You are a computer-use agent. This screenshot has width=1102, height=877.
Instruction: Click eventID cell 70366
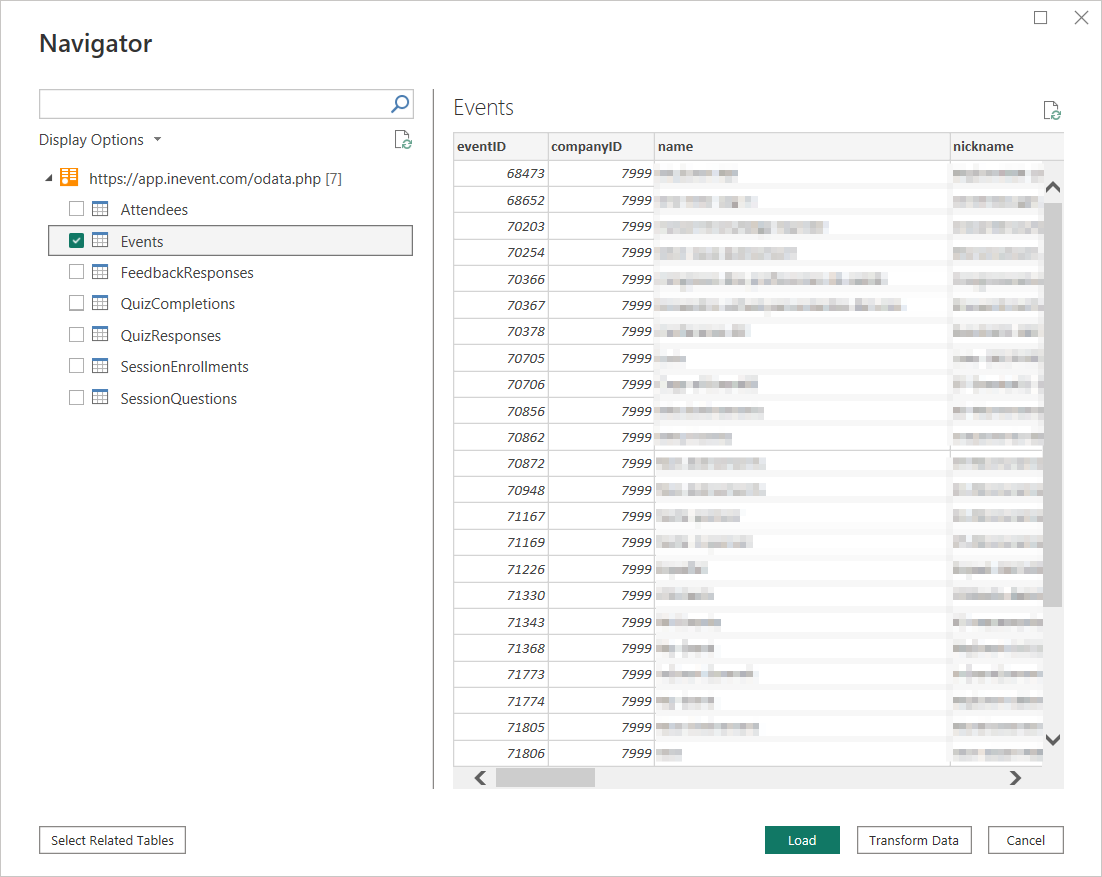500,279
